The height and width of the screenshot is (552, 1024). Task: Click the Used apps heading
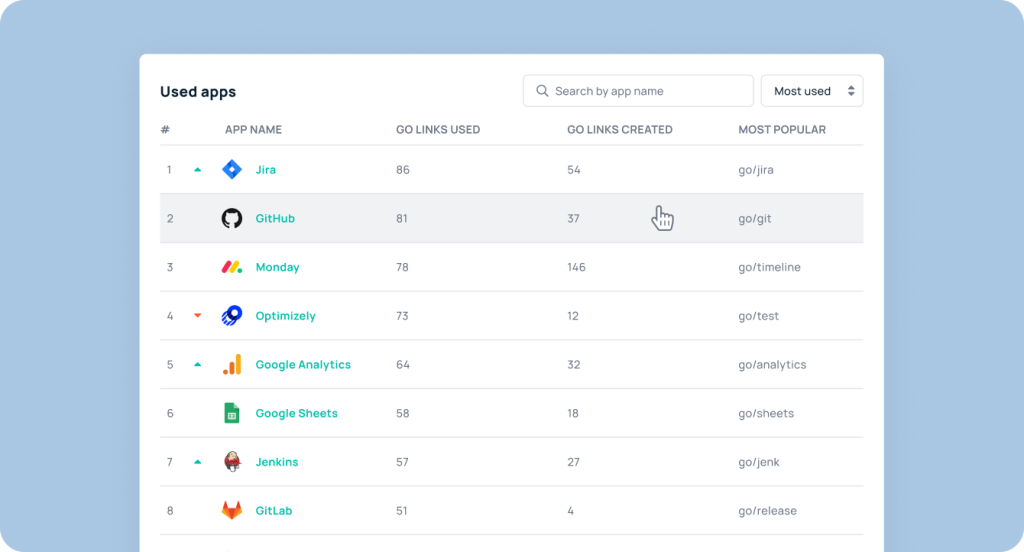click(198, 91)
